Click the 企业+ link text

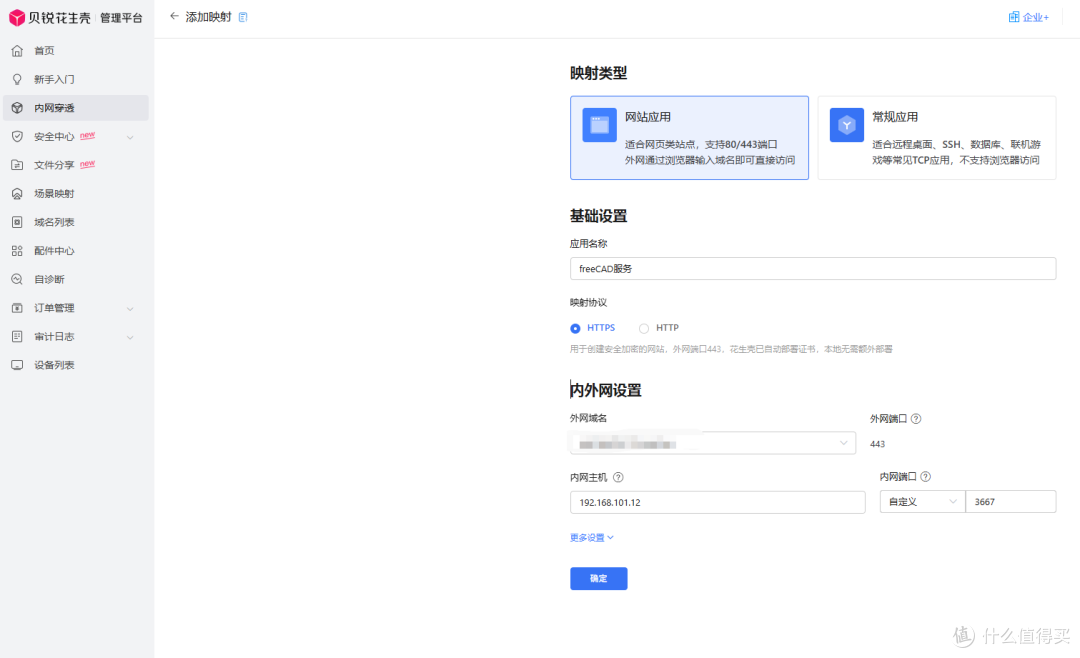1036,17
